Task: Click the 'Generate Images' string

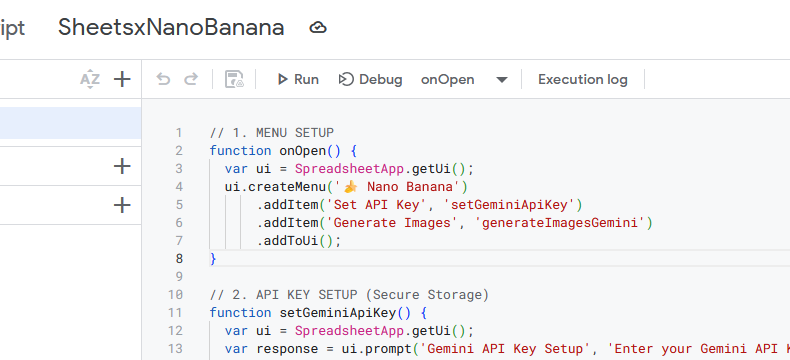Action: pyautogui.click(x=392, y=223)
